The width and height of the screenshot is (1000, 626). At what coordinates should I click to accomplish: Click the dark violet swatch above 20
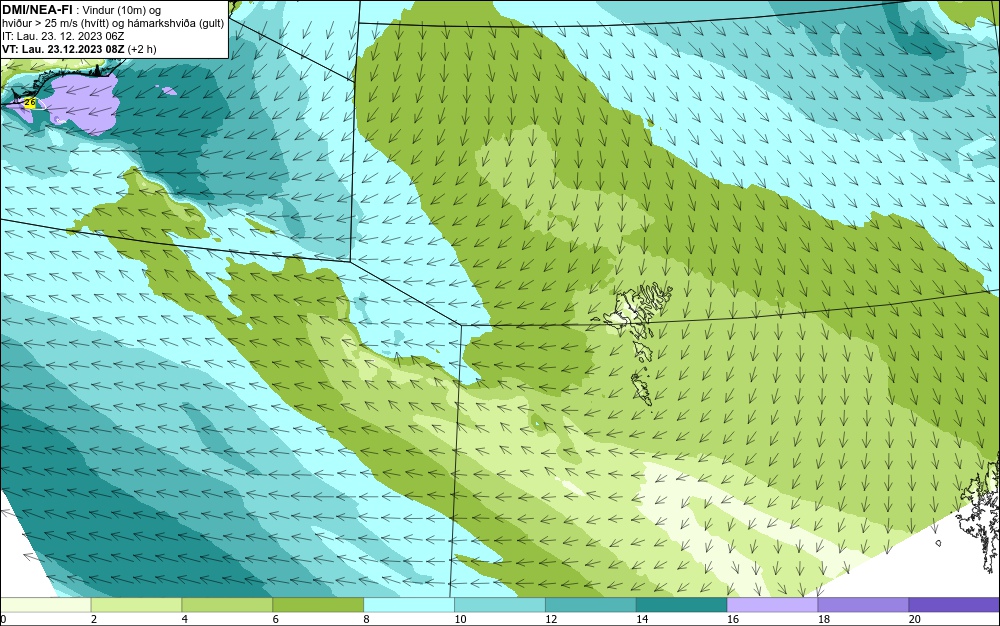point(954,605)
